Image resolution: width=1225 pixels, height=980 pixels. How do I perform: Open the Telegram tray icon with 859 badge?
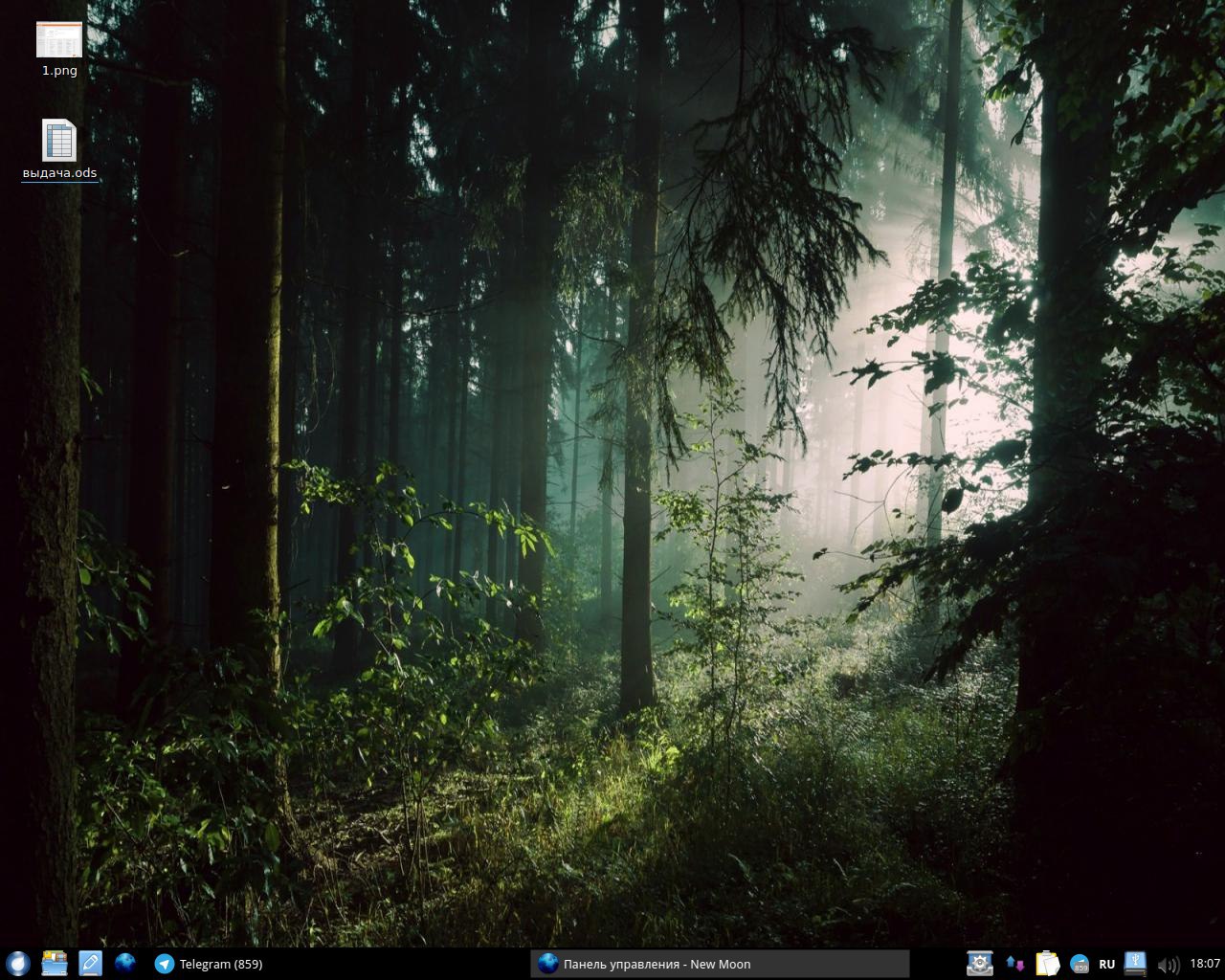coord(1080,964)
